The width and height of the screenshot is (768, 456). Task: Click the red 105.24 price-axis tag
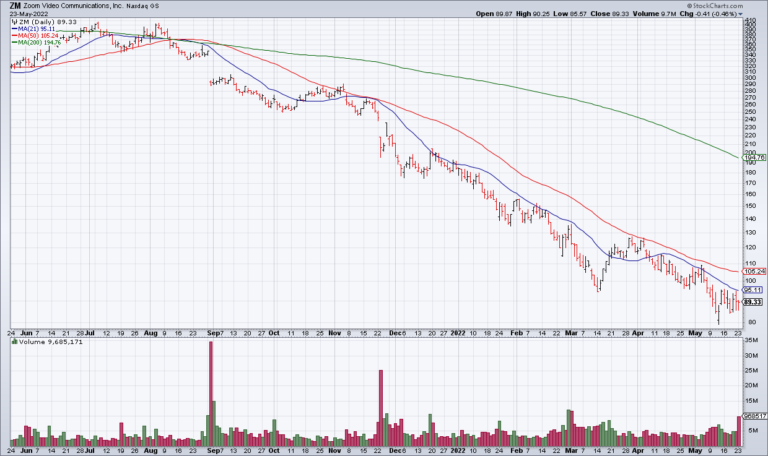point(754,271)
